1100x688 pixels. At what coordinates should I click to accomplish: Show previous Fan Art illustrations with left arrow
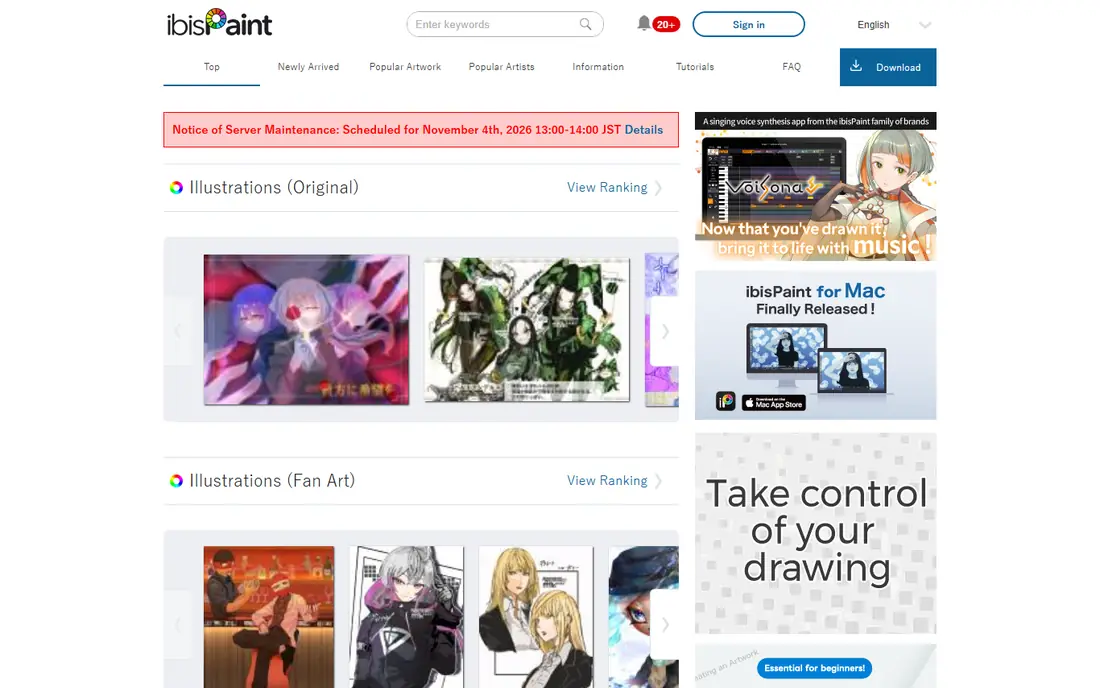pyautogui.click(x=177, y=624)
